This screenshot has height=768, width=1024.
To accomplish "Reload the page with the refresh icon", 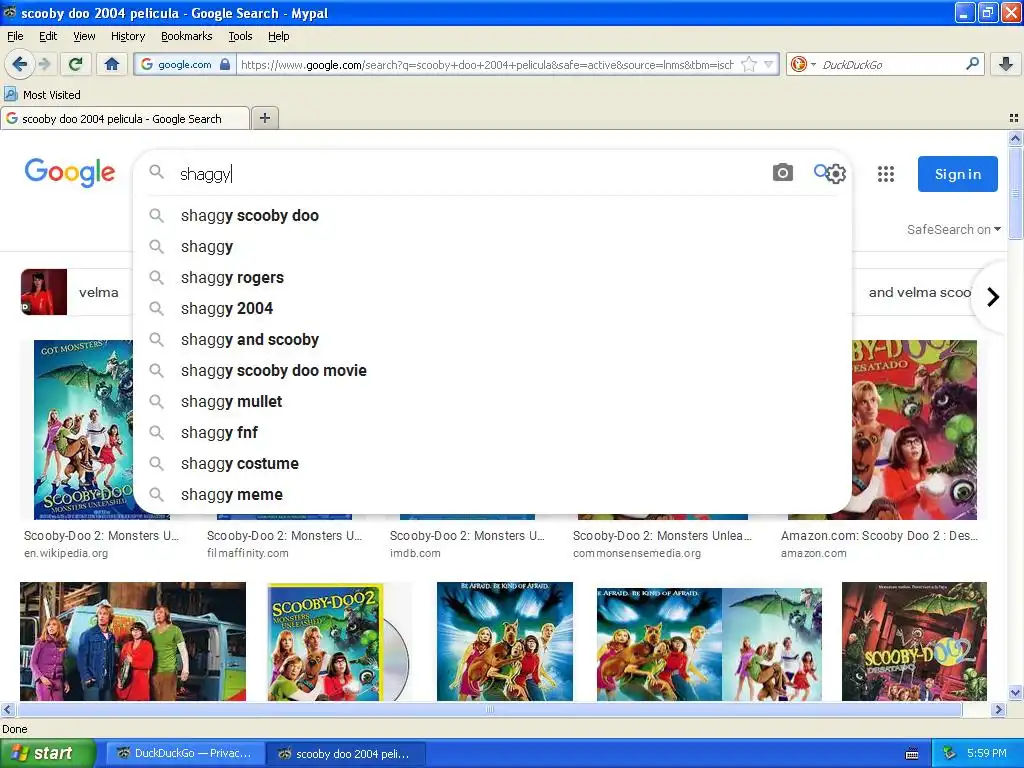I will click(x=76, y=64).
